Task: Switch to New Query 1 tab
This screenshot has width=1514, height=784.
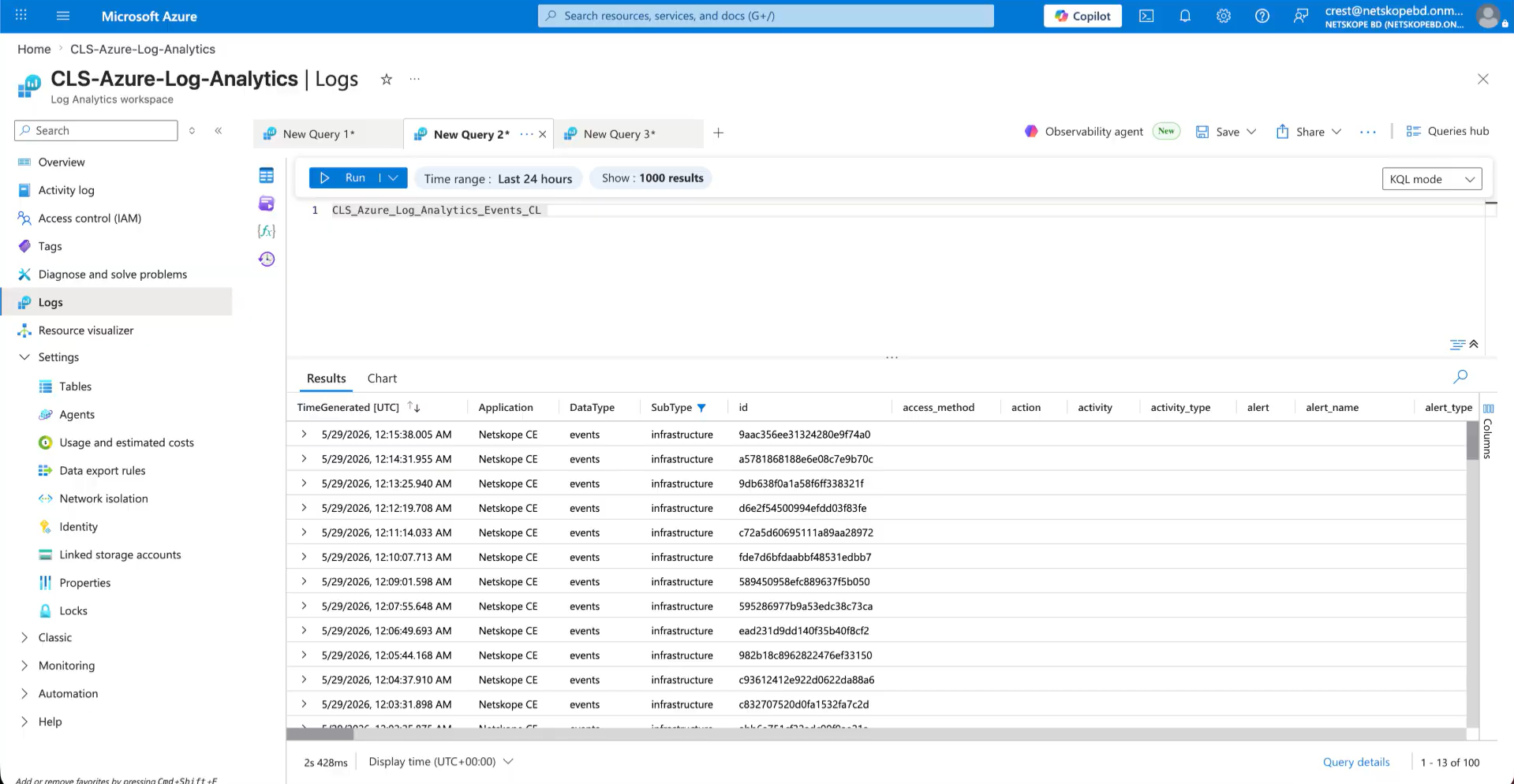Action: [327, 134]
